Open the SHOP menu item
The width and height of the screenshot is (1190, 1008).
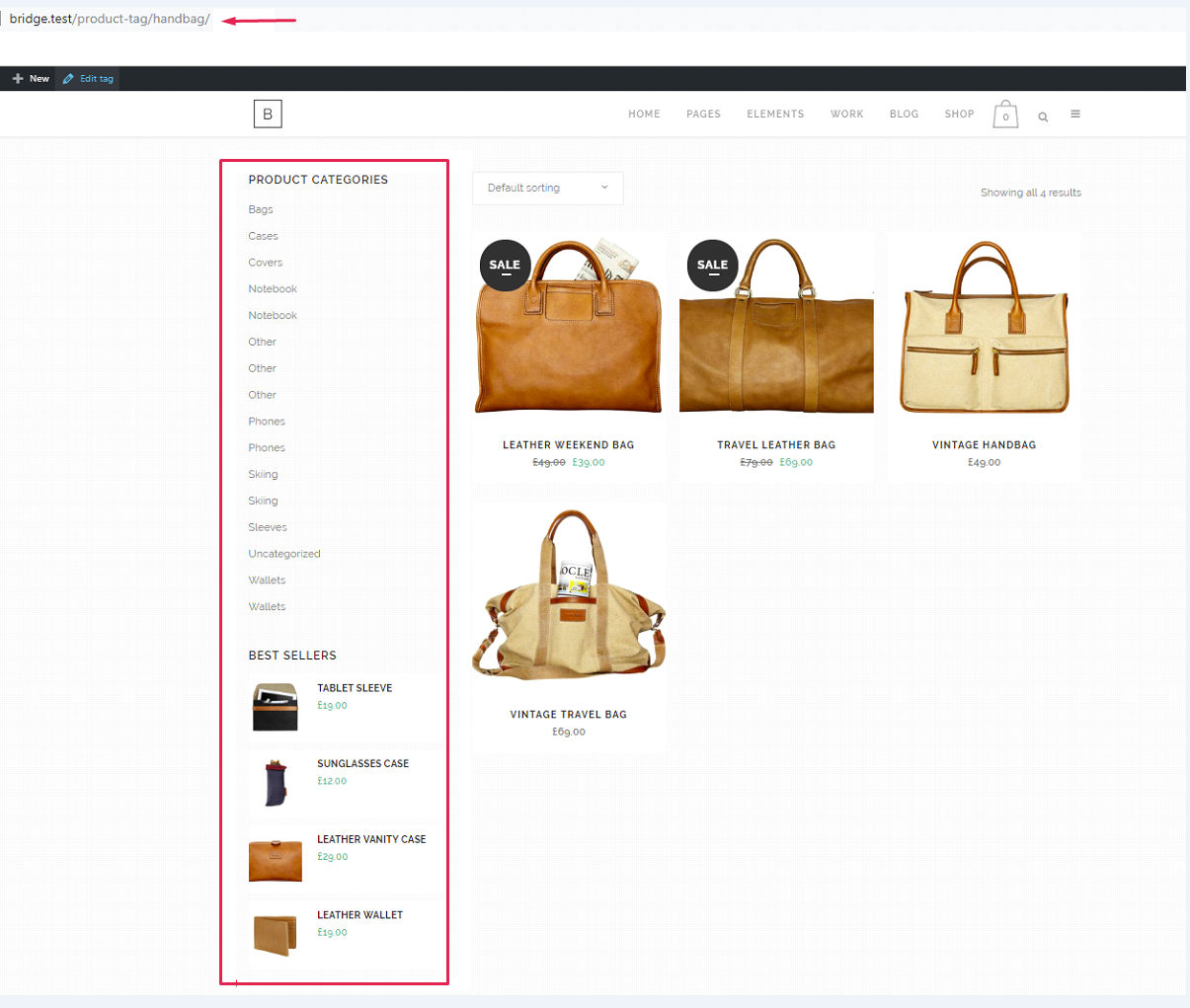point(959,114)
